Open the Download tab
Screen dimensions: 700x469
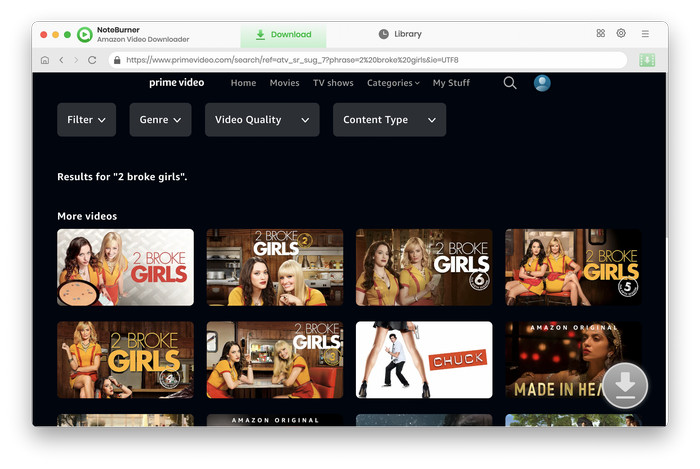coord(283,35)
